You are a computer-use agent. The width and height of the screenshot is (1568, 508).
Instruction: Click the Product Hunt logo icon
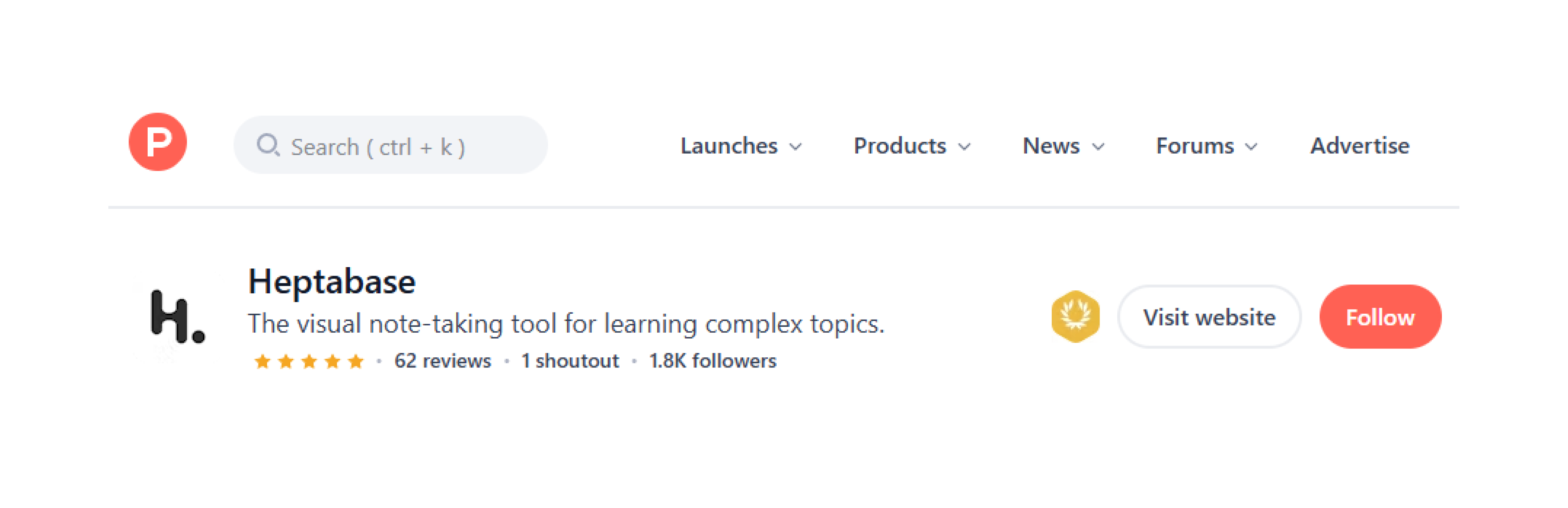158,143
